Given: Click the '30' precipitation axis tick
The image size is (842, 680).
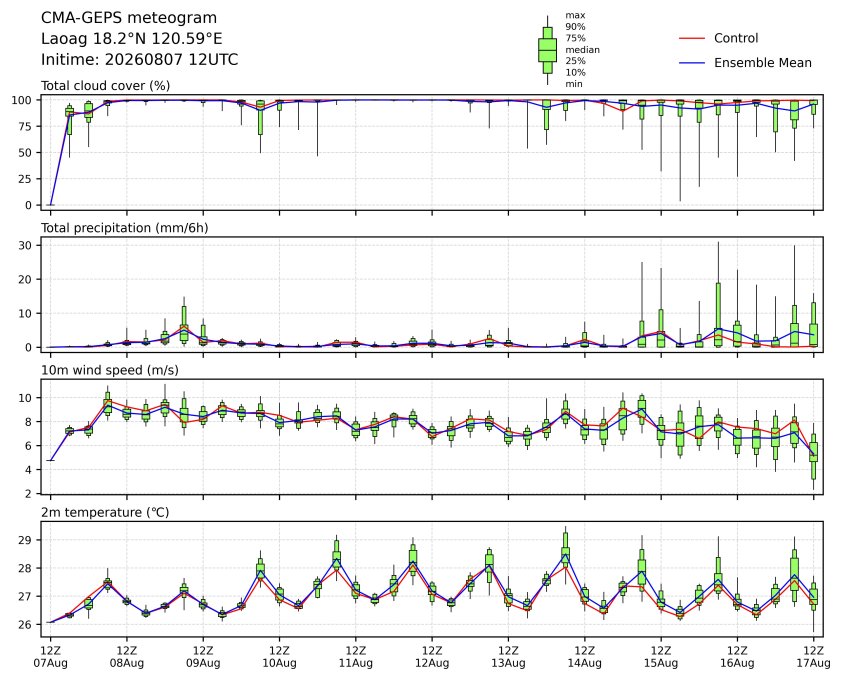Looking at the screenshot, I should point(26,245).
